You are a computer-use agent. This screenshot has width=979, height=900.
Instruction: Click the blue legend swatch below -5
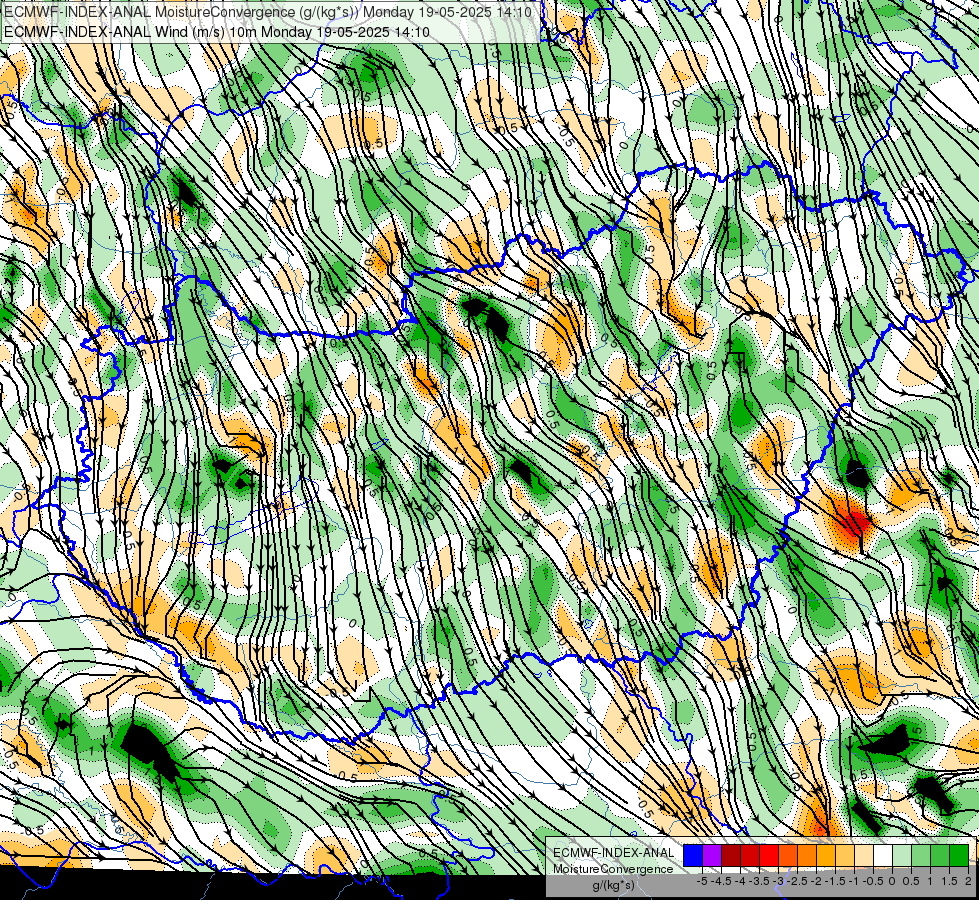pos(693,855)
